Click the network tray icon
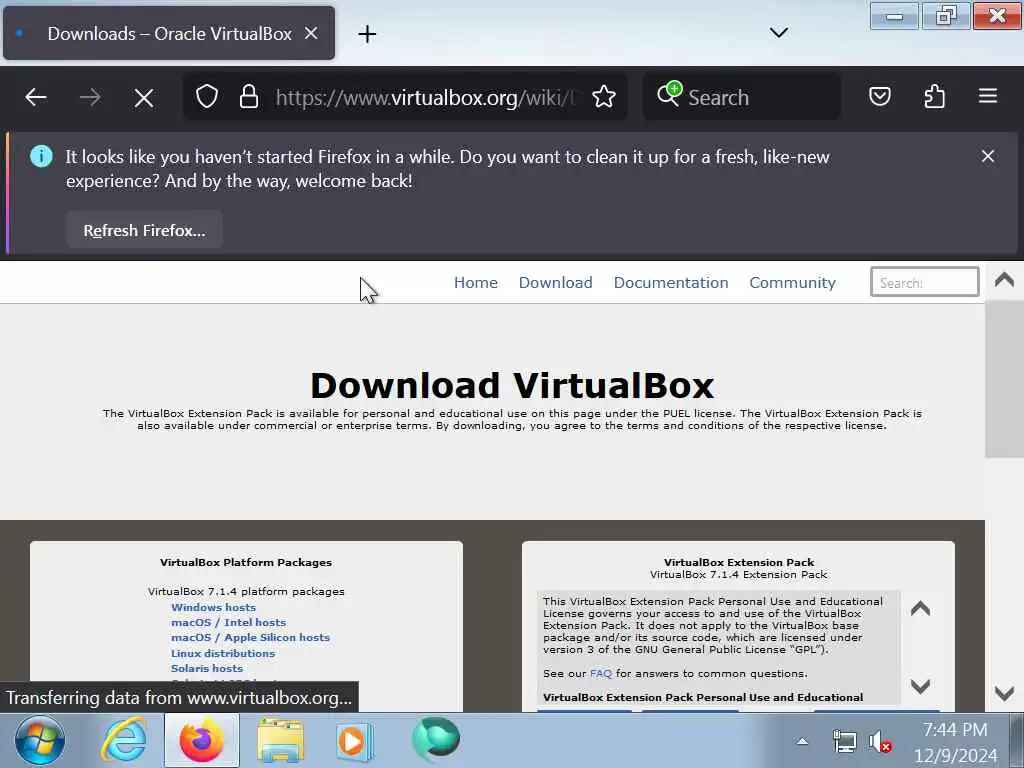 click(844, 742)
